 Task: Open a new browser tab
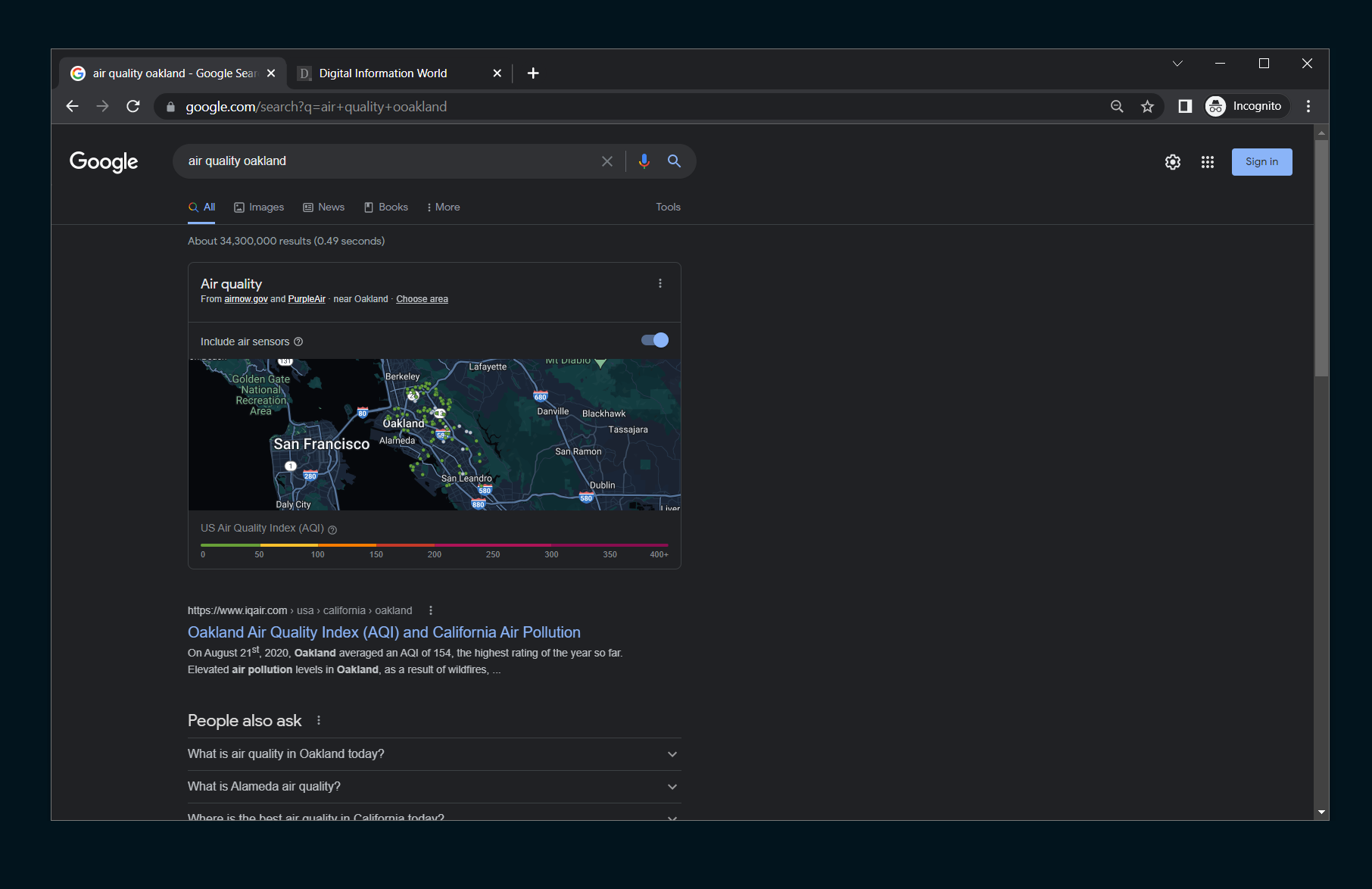point(533,73)
